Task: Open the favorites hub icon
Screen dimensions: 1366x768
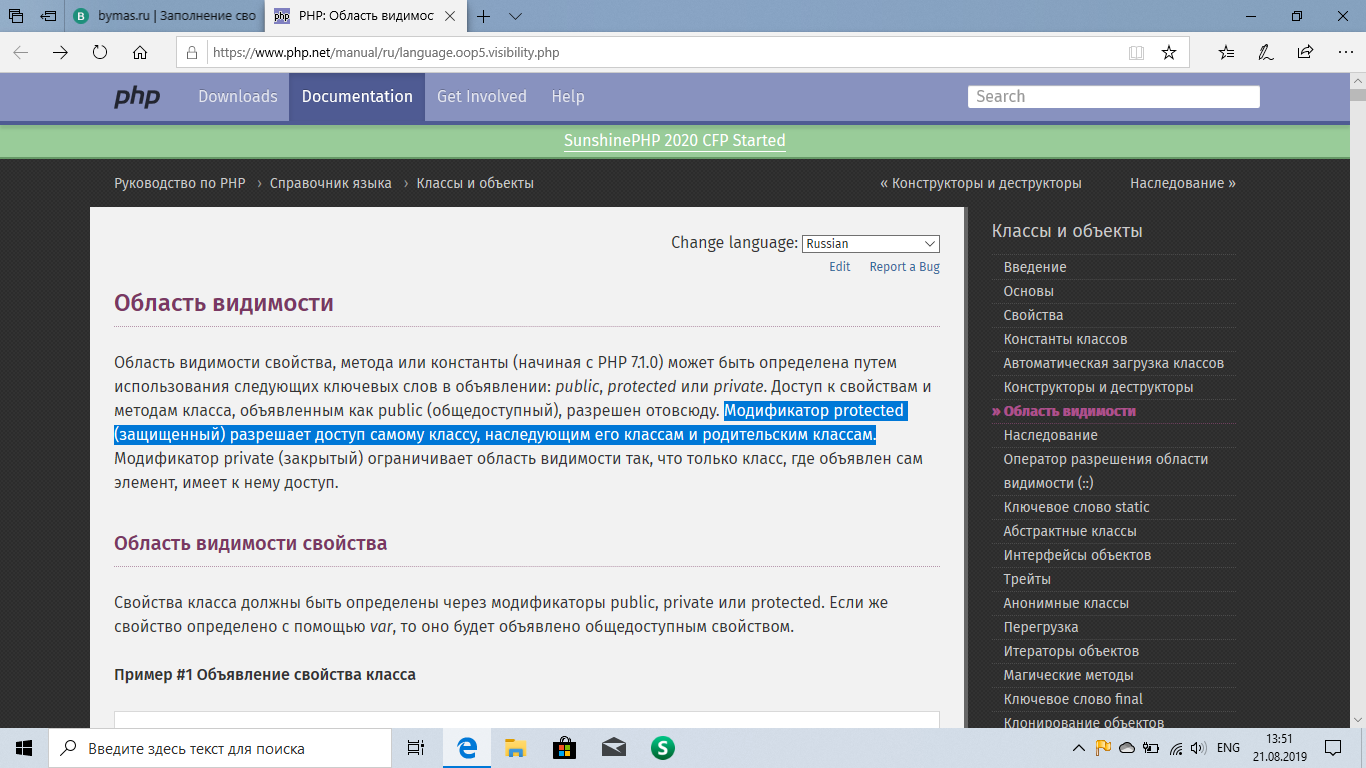Action: 1227,52
